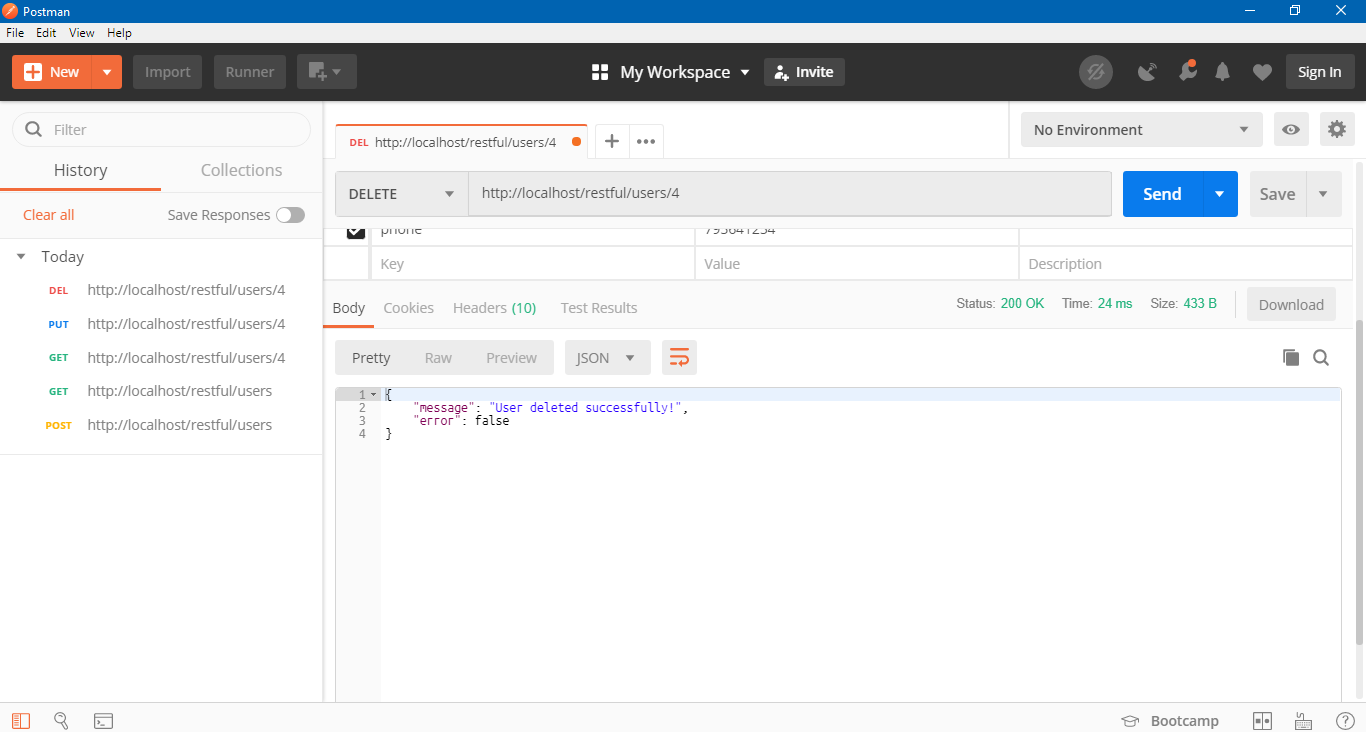The height and width of the screenshot is (732, 1366).
Task: Click Clear all in History
Action: 48,214
